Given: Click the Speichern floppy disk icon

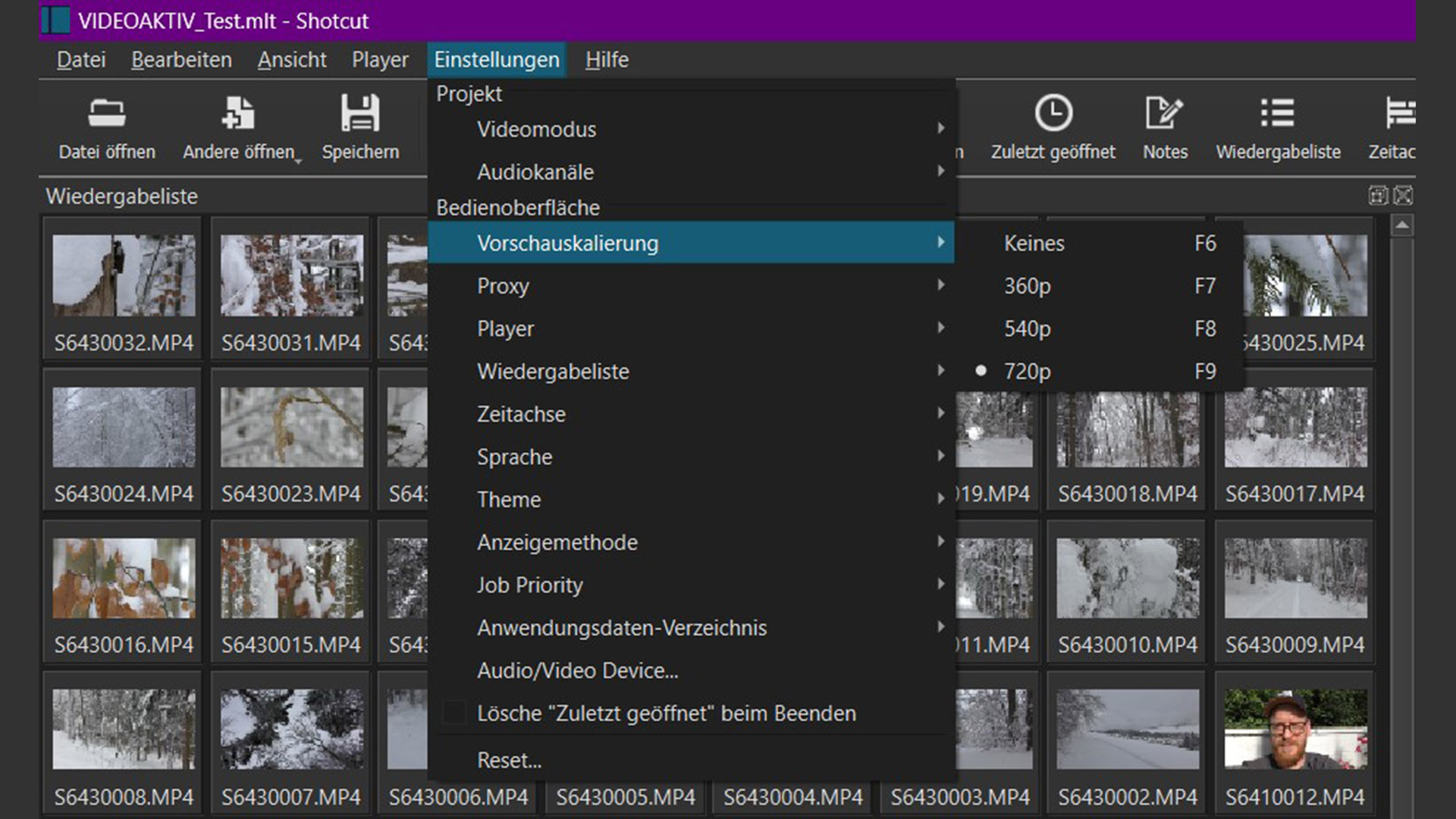Looking at the screenshot, I should pyautogui.click(x=360, y=114).
